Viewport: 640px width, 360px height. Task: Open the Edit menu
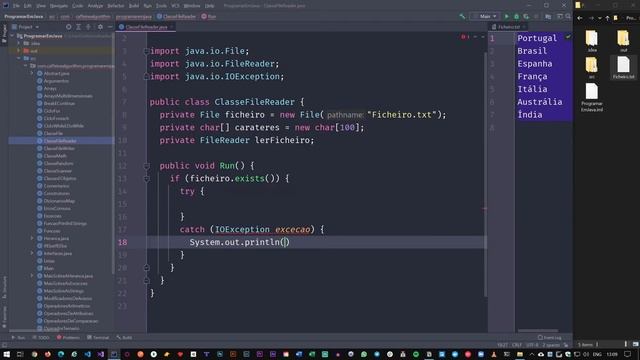[x=27, y=6]
